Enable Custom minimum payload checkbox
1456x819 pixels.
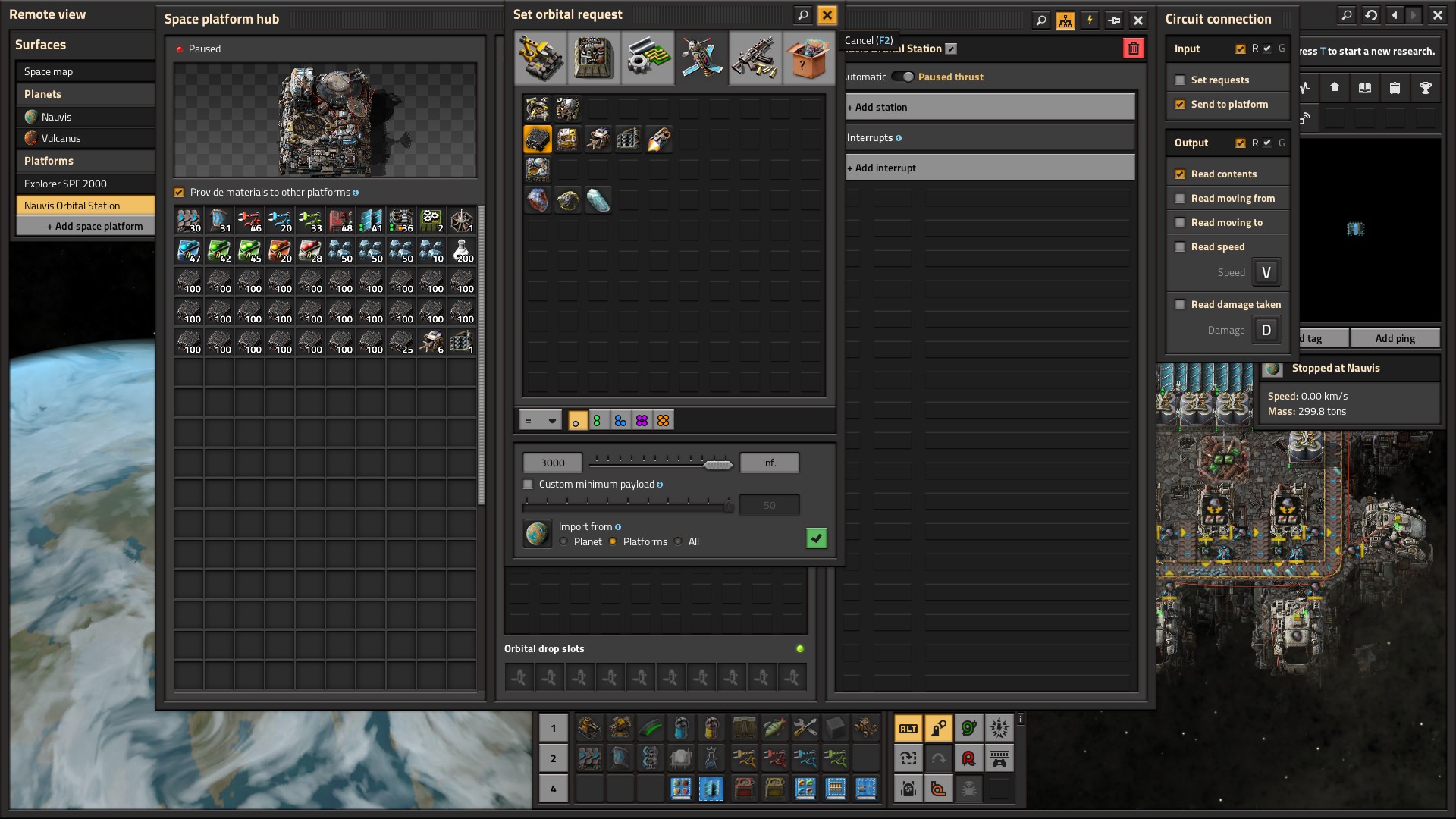click(529, 485)
